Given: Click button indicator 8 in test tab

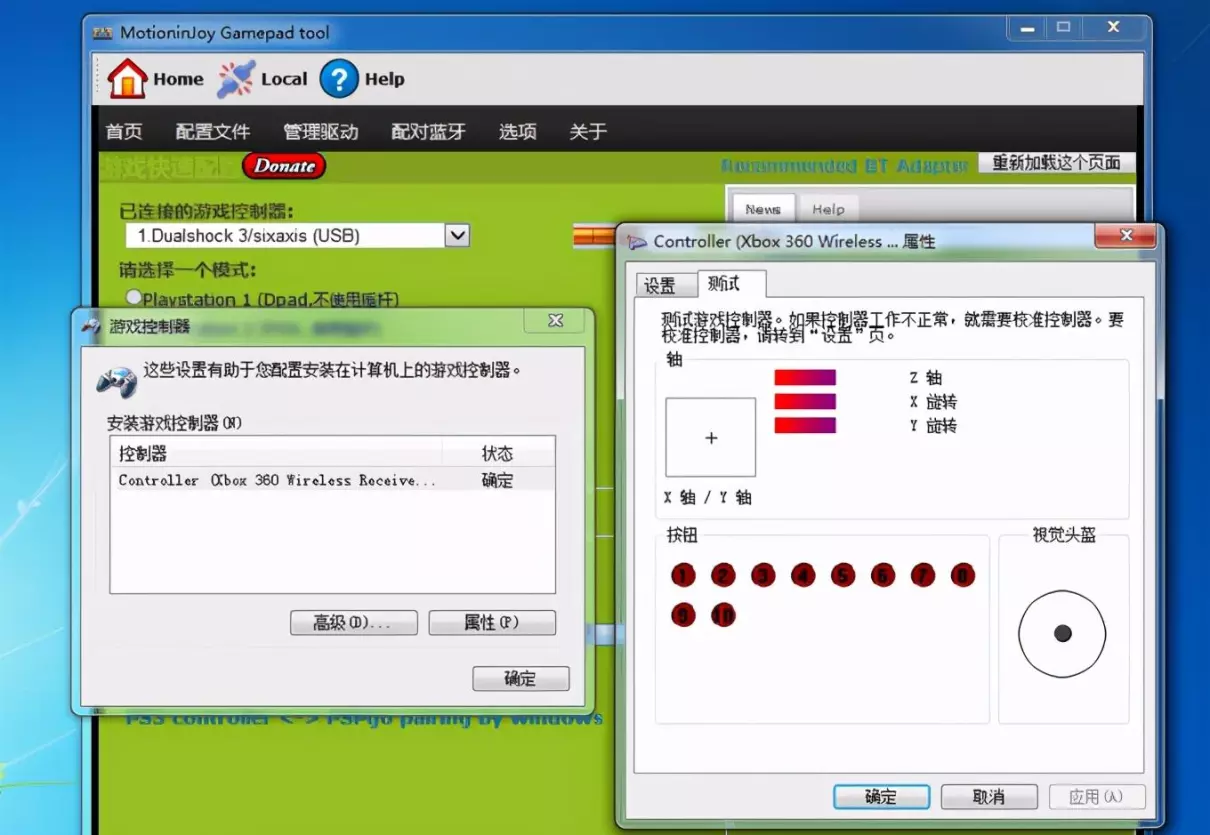Looking at the screenshot, I should [962, 575].
